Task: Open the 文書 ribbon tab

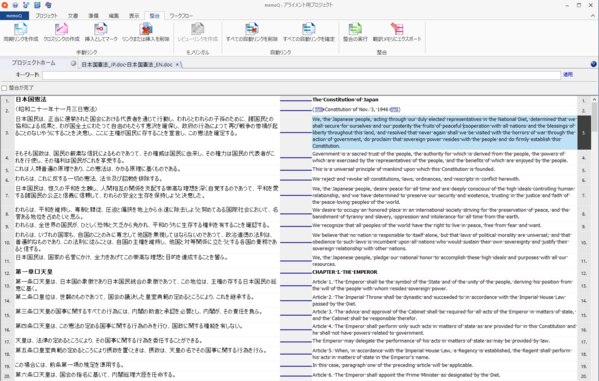Action: click(x=73, y=16)
